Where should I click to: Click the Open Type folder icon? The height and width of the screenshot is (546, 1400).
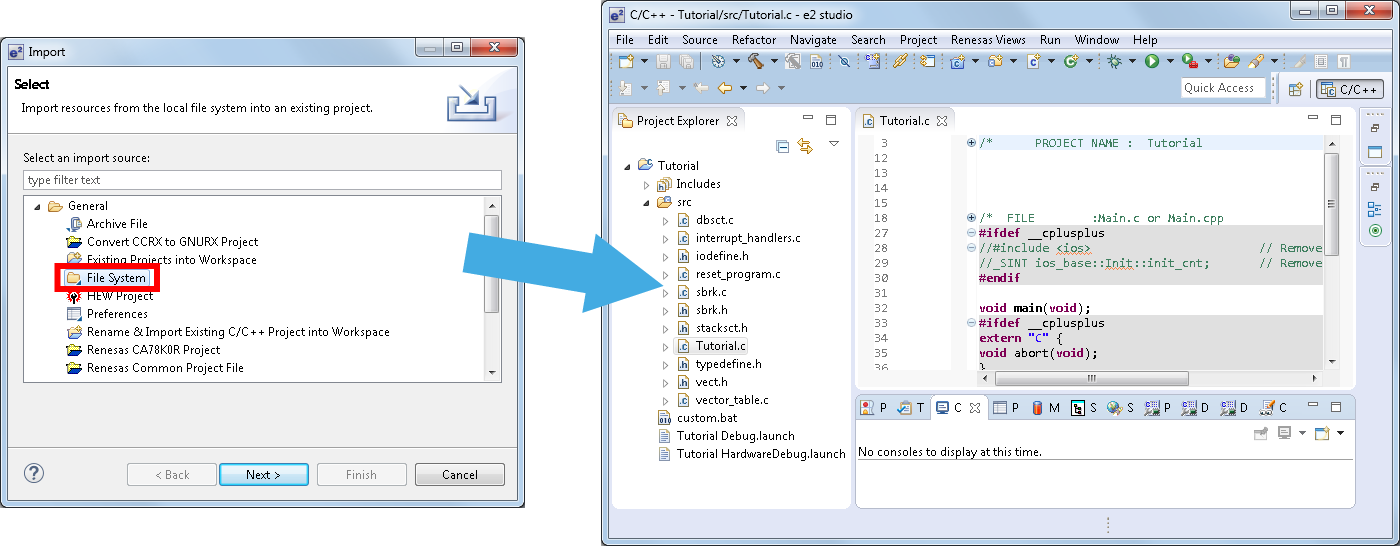(x=1232, y=61)
